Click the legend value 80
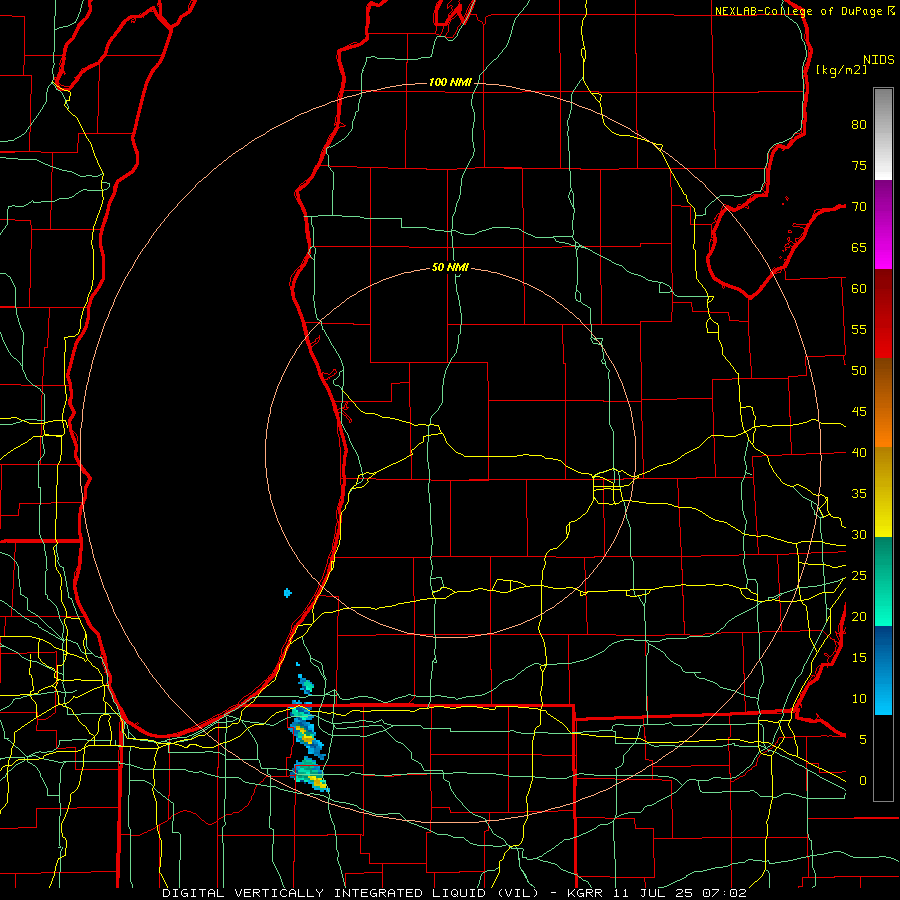The image size is (900, 900). tap(859, 125)
